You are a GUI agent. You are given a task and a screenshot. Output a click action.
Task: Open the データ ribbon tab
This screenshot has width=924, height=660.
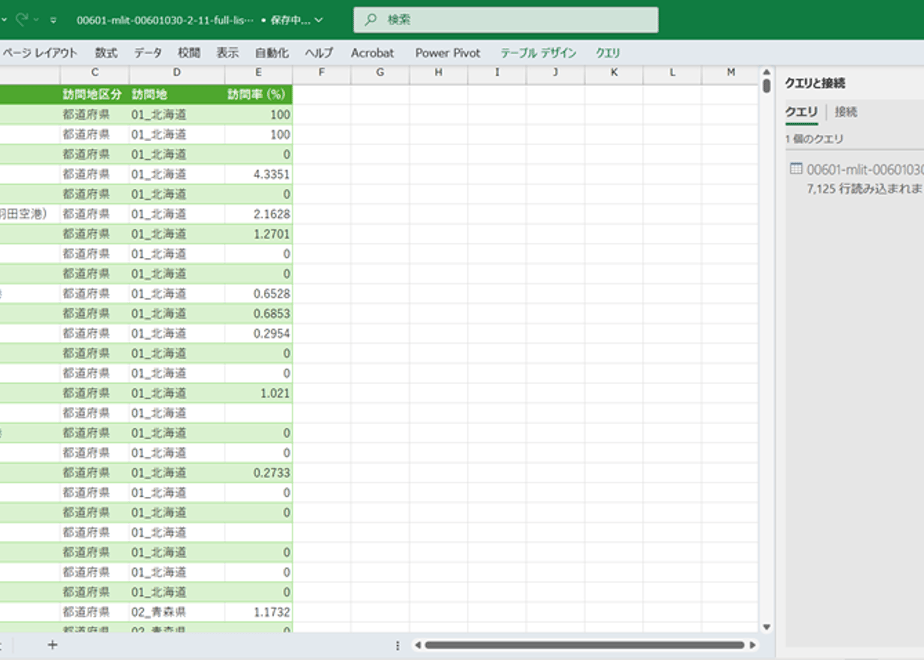pyautogui.click(x=147, y=53)
